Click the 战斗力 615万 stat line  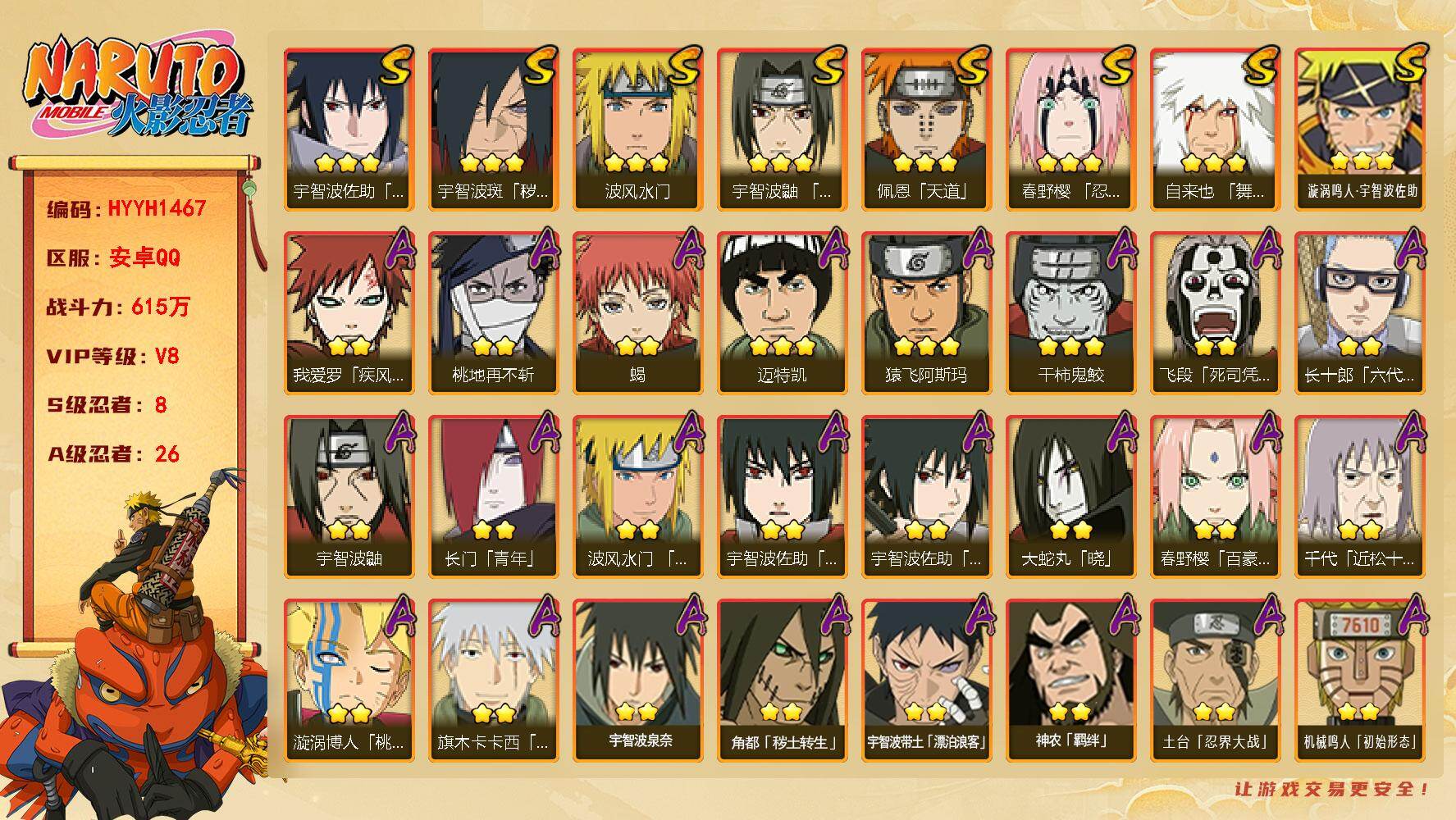(x=118, y=307)
